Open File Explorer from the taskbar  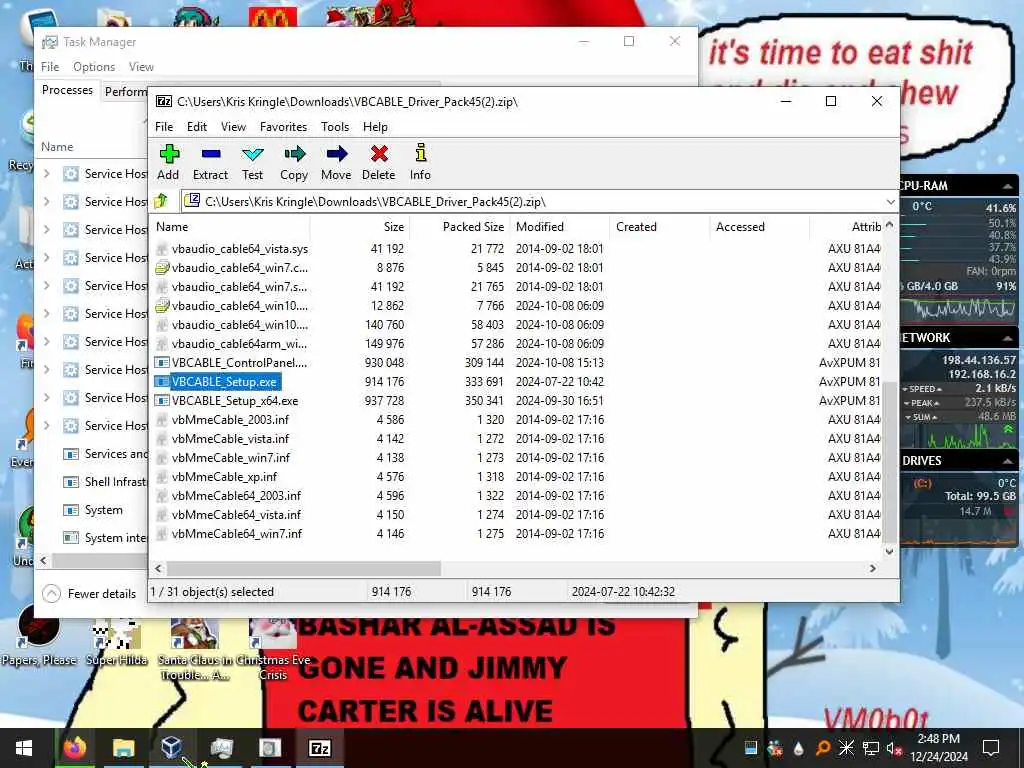click(123, 748)
